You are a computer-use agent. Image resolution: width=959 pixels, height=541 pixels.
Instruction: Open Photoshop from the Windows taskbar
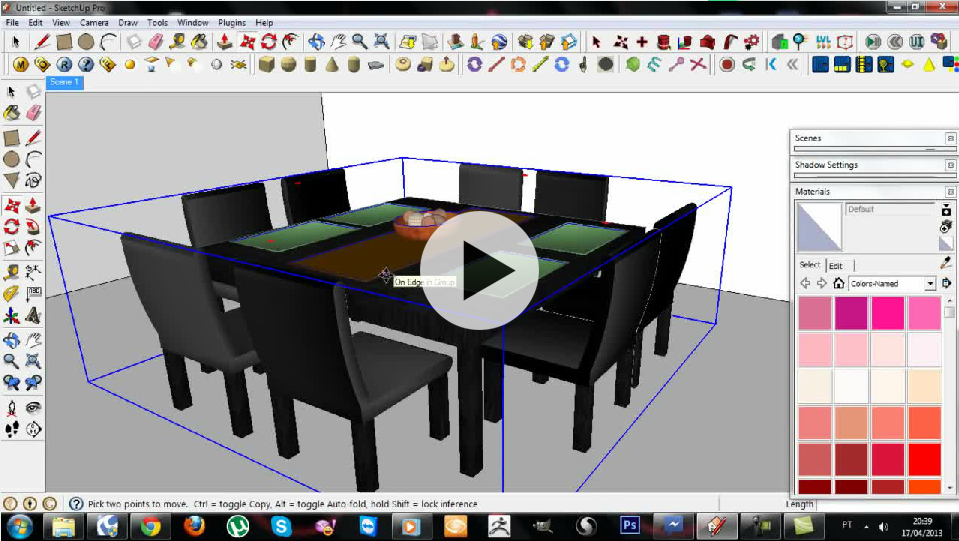tap(630, 525)
